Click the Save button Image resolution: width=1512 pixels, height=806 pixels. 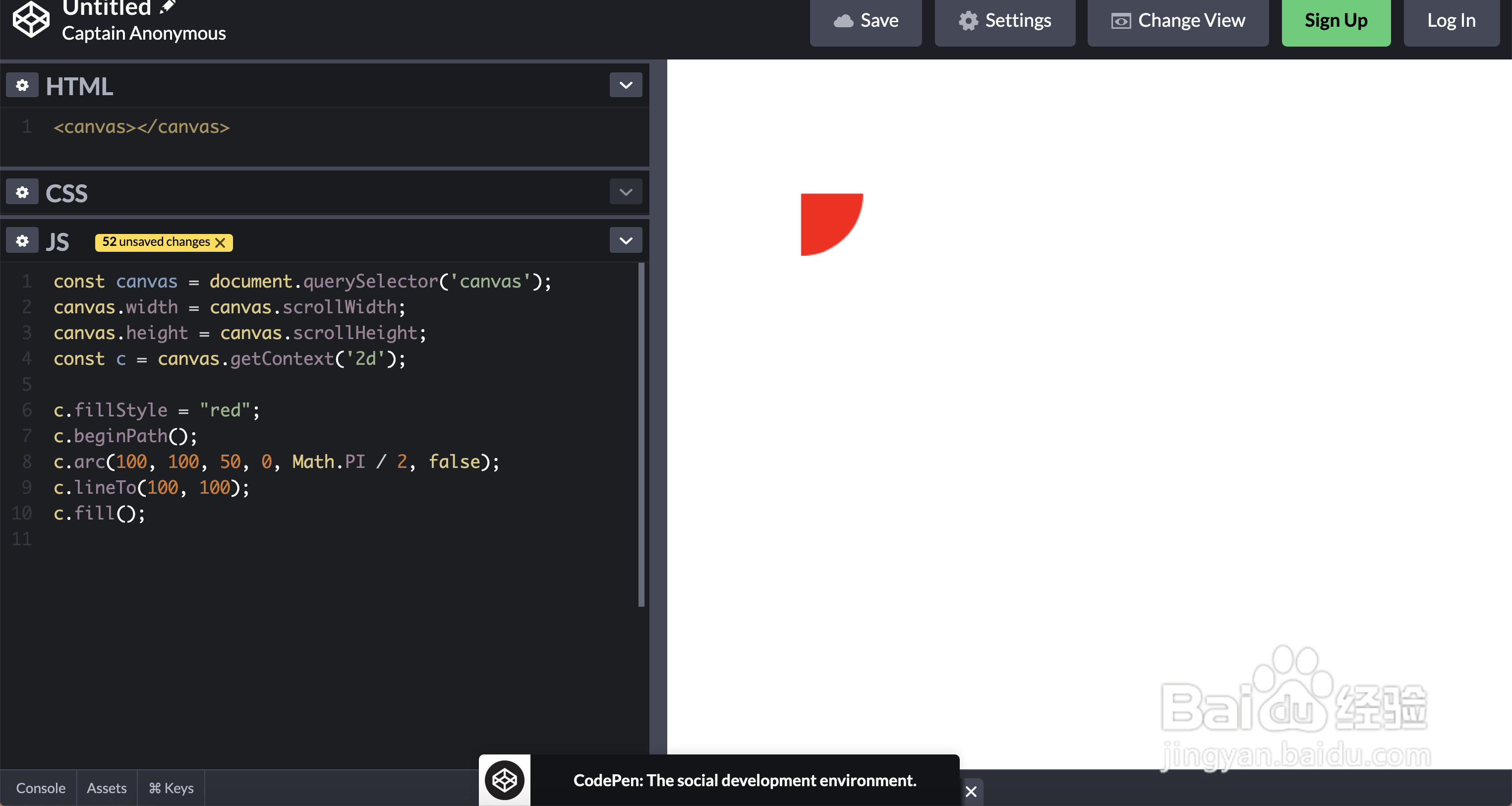tap(866, 21)
